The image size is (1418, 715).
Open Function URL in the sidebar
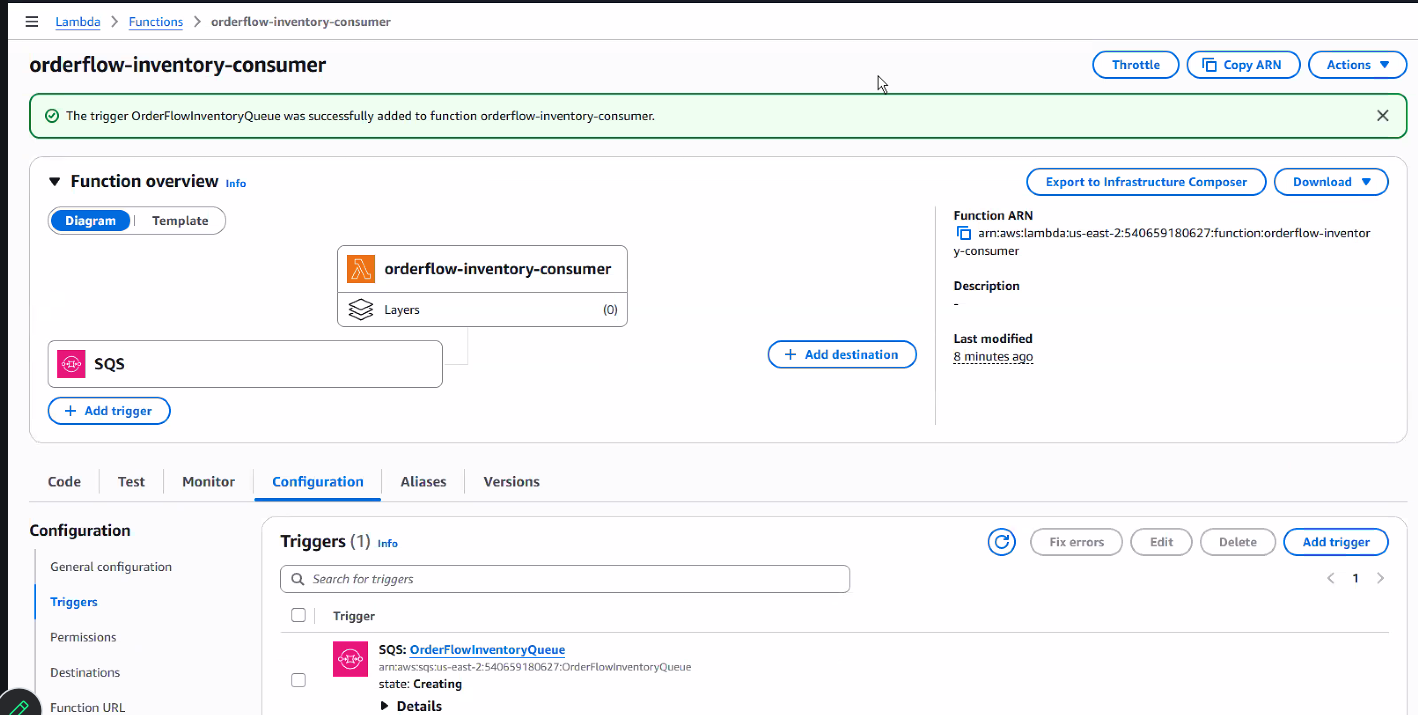pyautogui.click(x=88, y=707)
